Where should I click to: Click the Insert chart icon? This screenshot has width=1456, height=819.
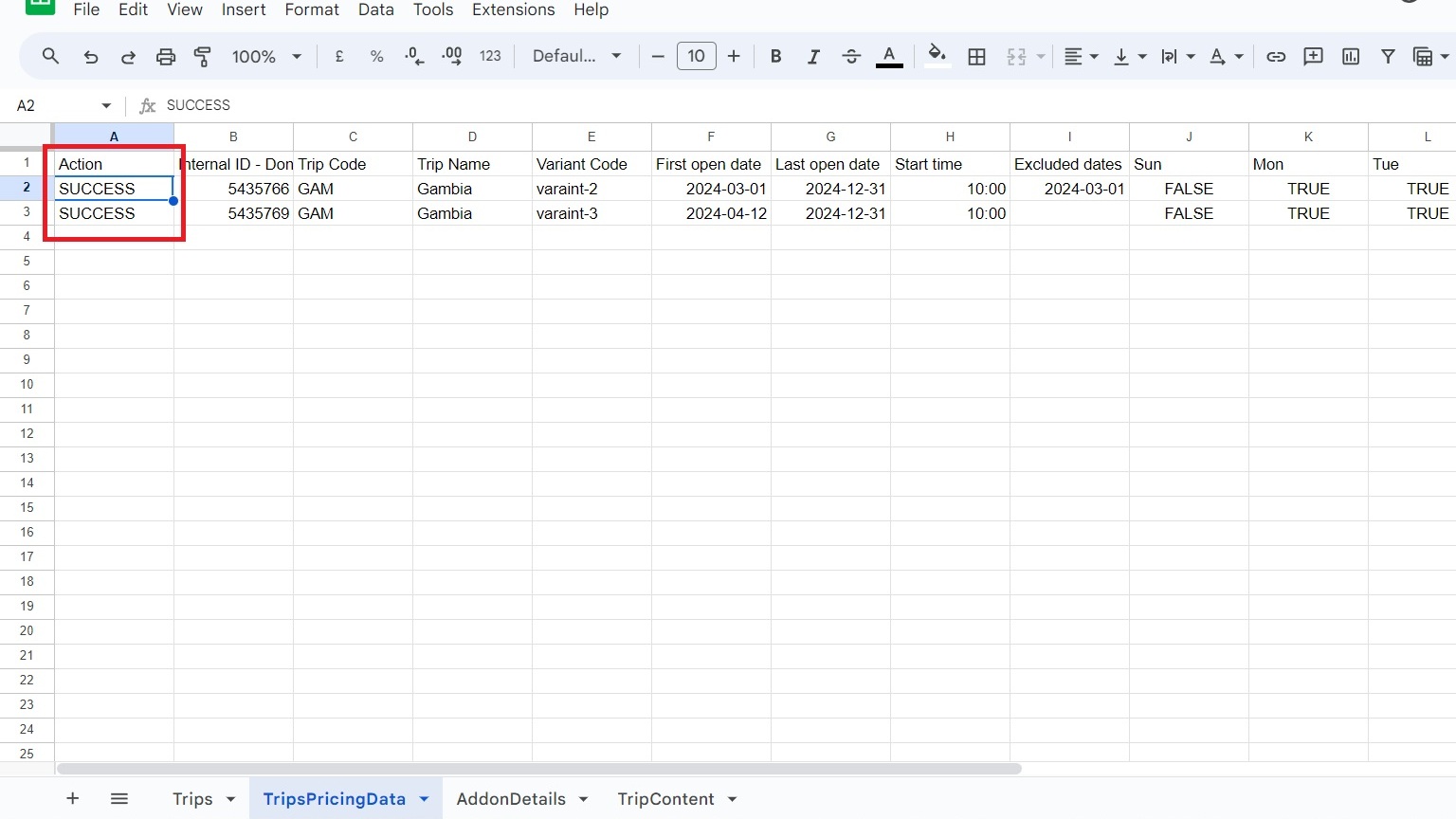pos(1351,57)
